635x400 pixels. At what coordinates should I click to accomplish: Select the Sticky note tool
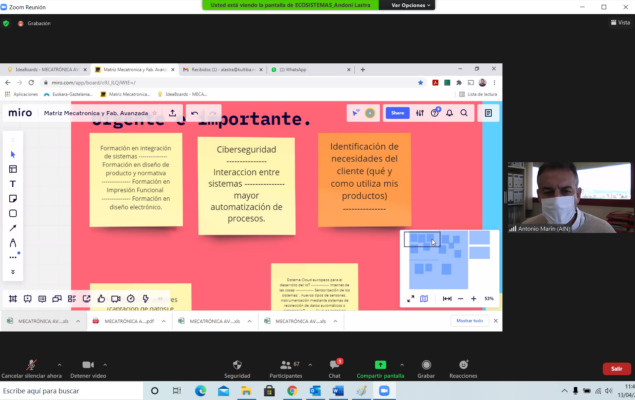tap(13, 198)
